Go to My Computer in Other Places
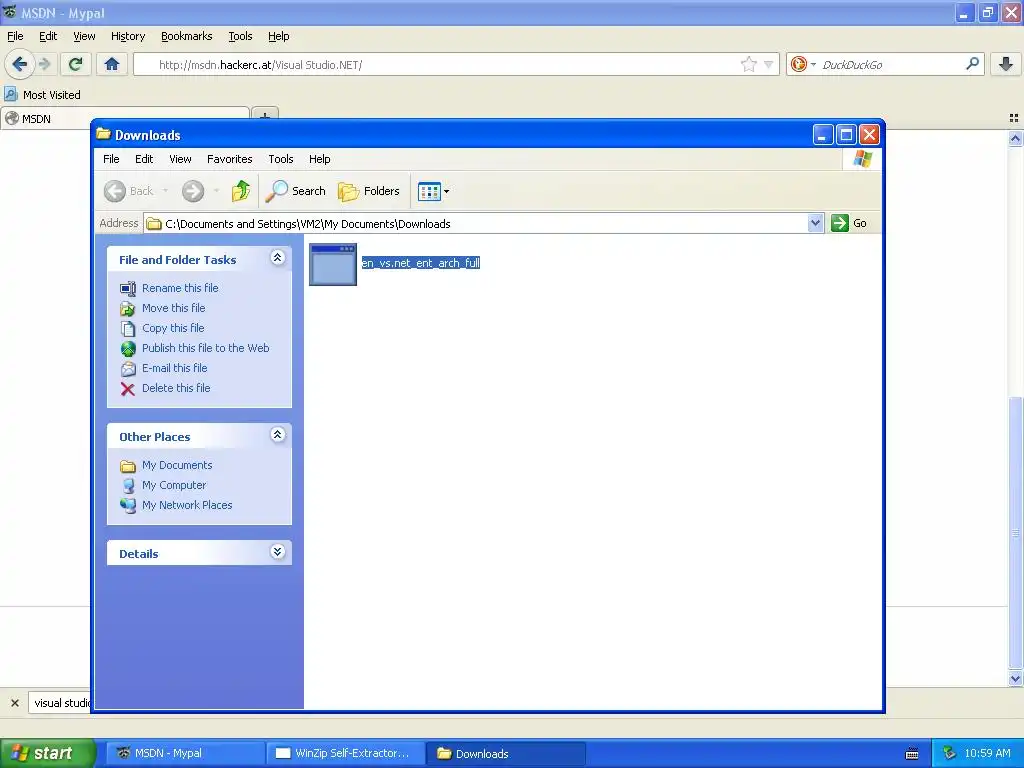The height and width of the screenshot is (768, 1024). [174, 485]
